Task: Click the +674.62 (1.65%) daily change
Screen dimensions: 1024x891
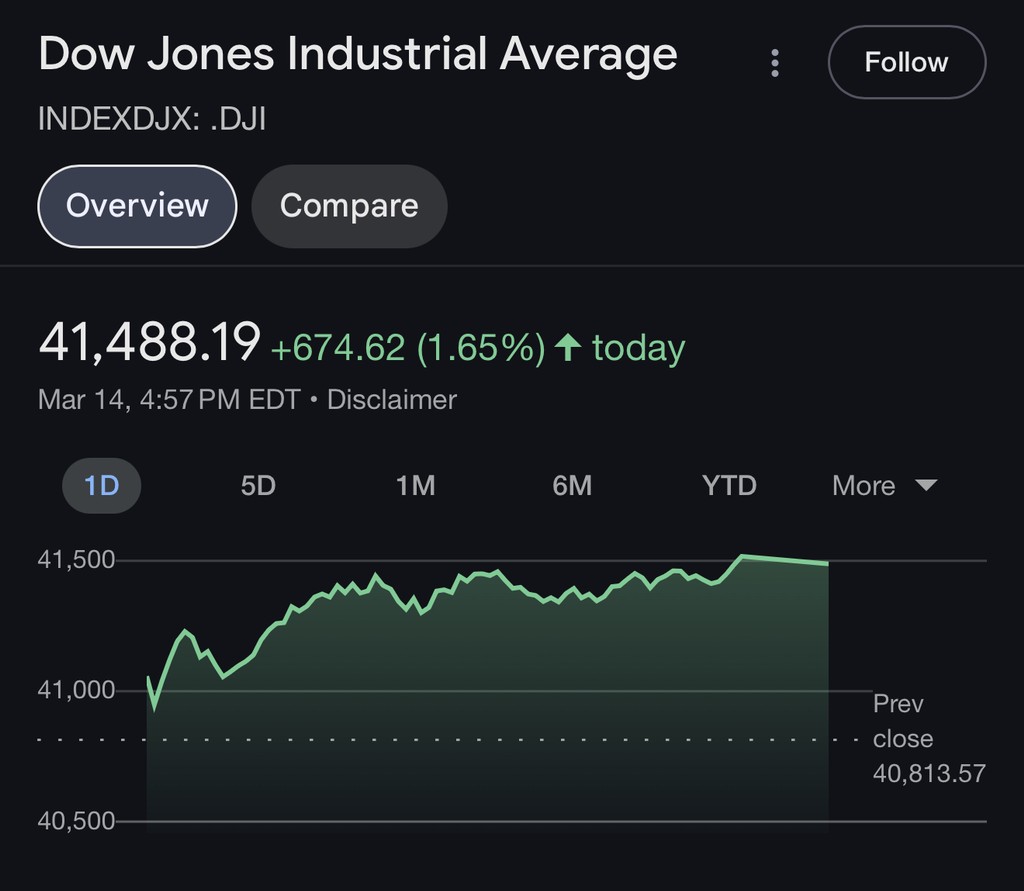Action: 408,348
